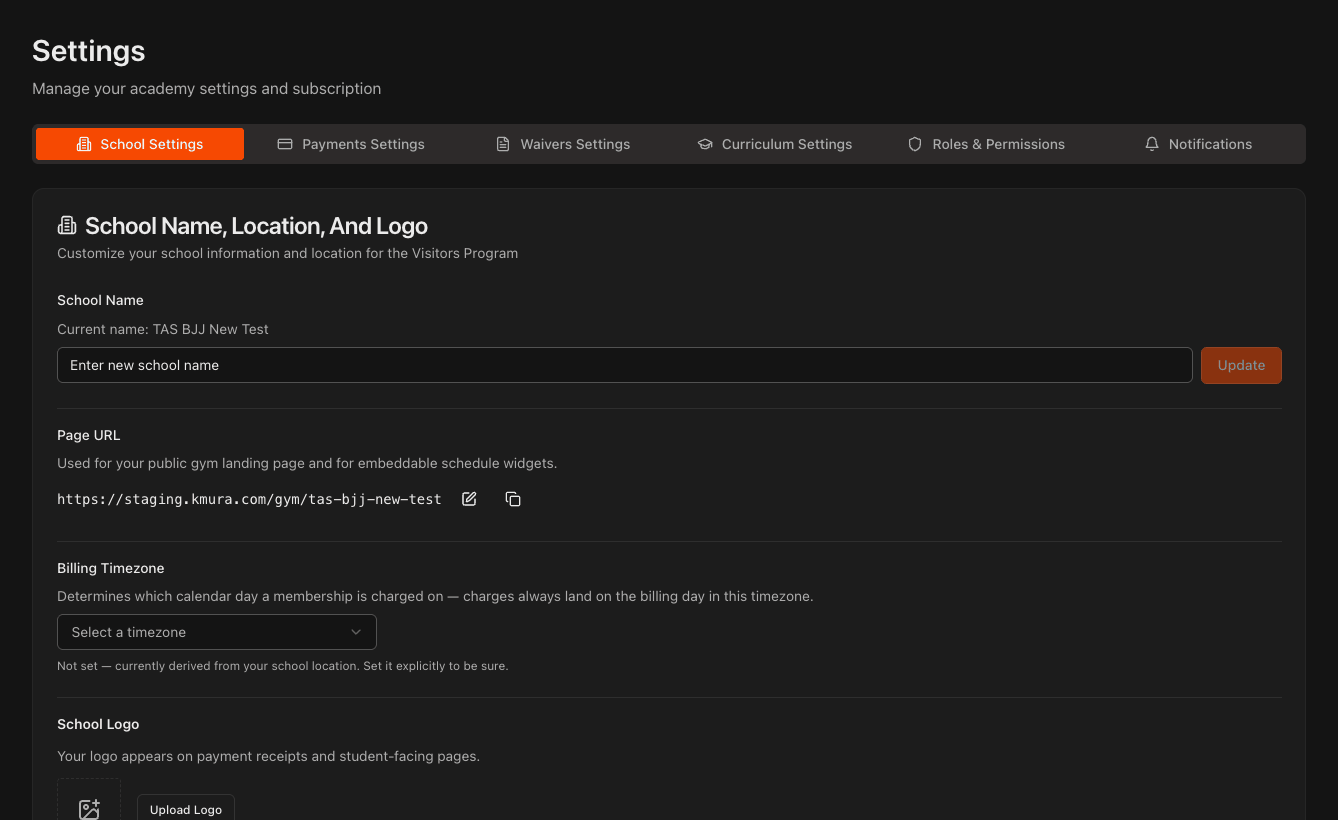Open the 'Select a timezone' dropdown
This screenshot has height=820, width=1338.
[x=217, y=632]
